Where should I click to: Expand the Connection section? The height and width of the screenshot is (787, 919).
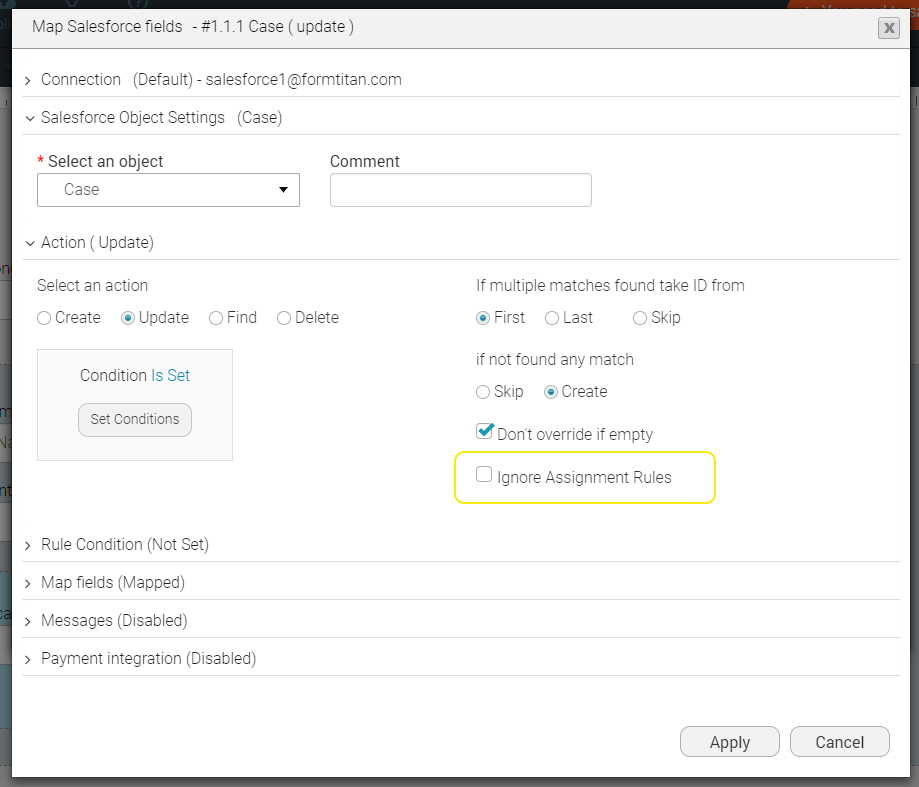(461, 79)
